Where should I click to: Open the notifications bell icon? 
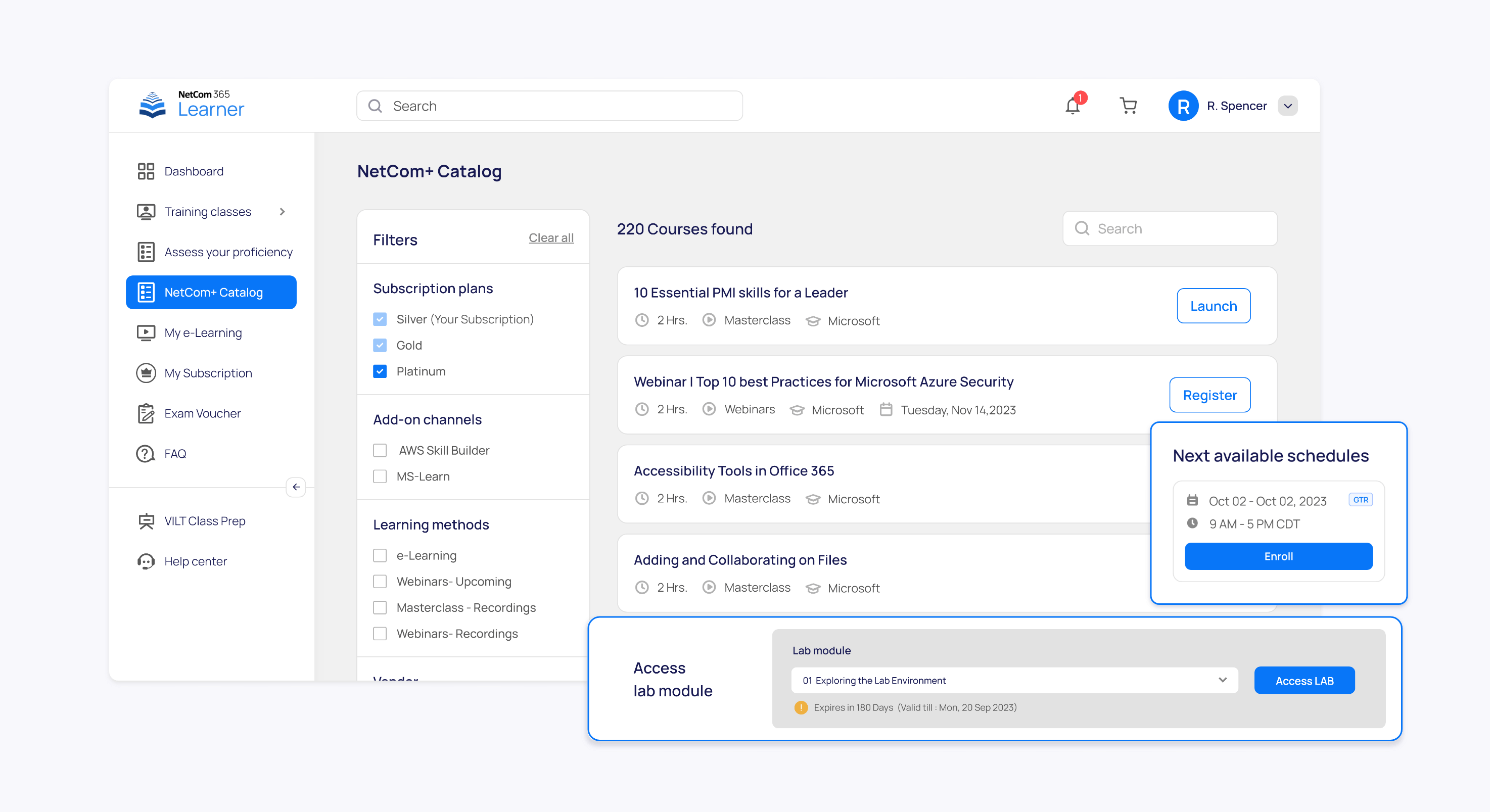1073,106
